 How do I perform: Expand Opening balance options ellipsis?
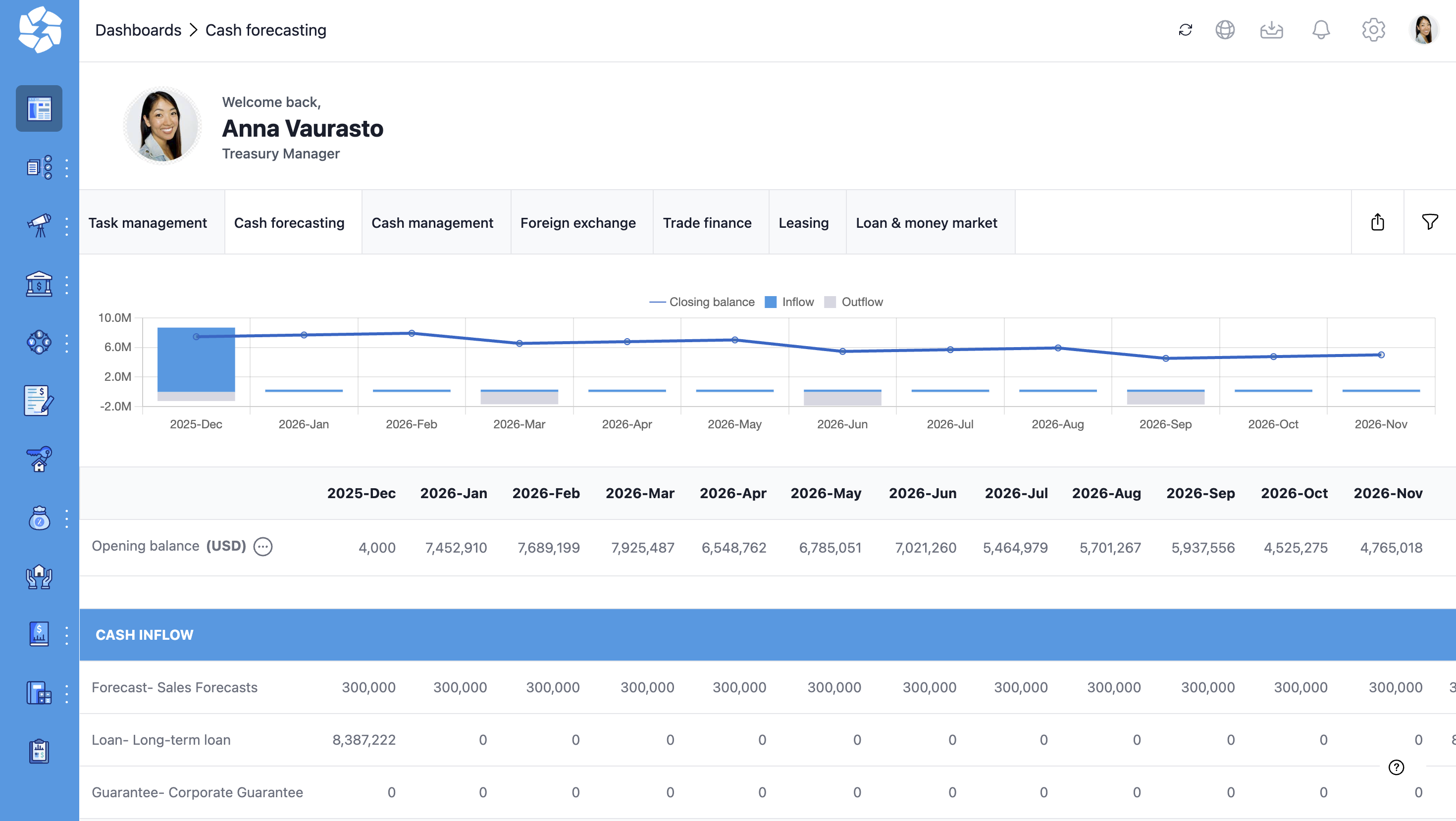(263, 546)
